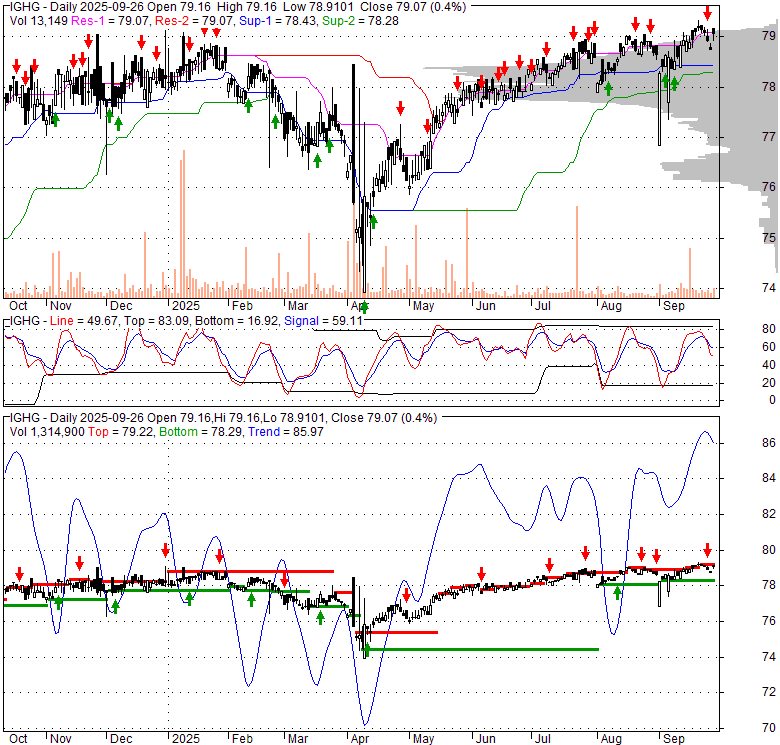Click the Sup-2 = 78.28 legend label
Image resolution: width=780 pixels, height=745 pixels.
(361, 21)
